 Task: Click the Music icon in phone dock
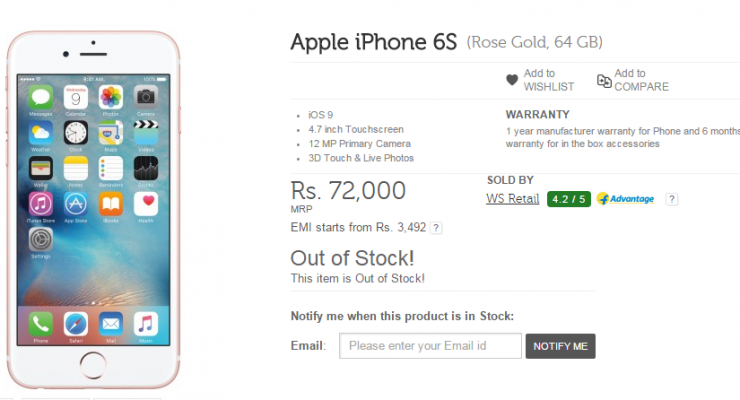(x=146, y=324)
